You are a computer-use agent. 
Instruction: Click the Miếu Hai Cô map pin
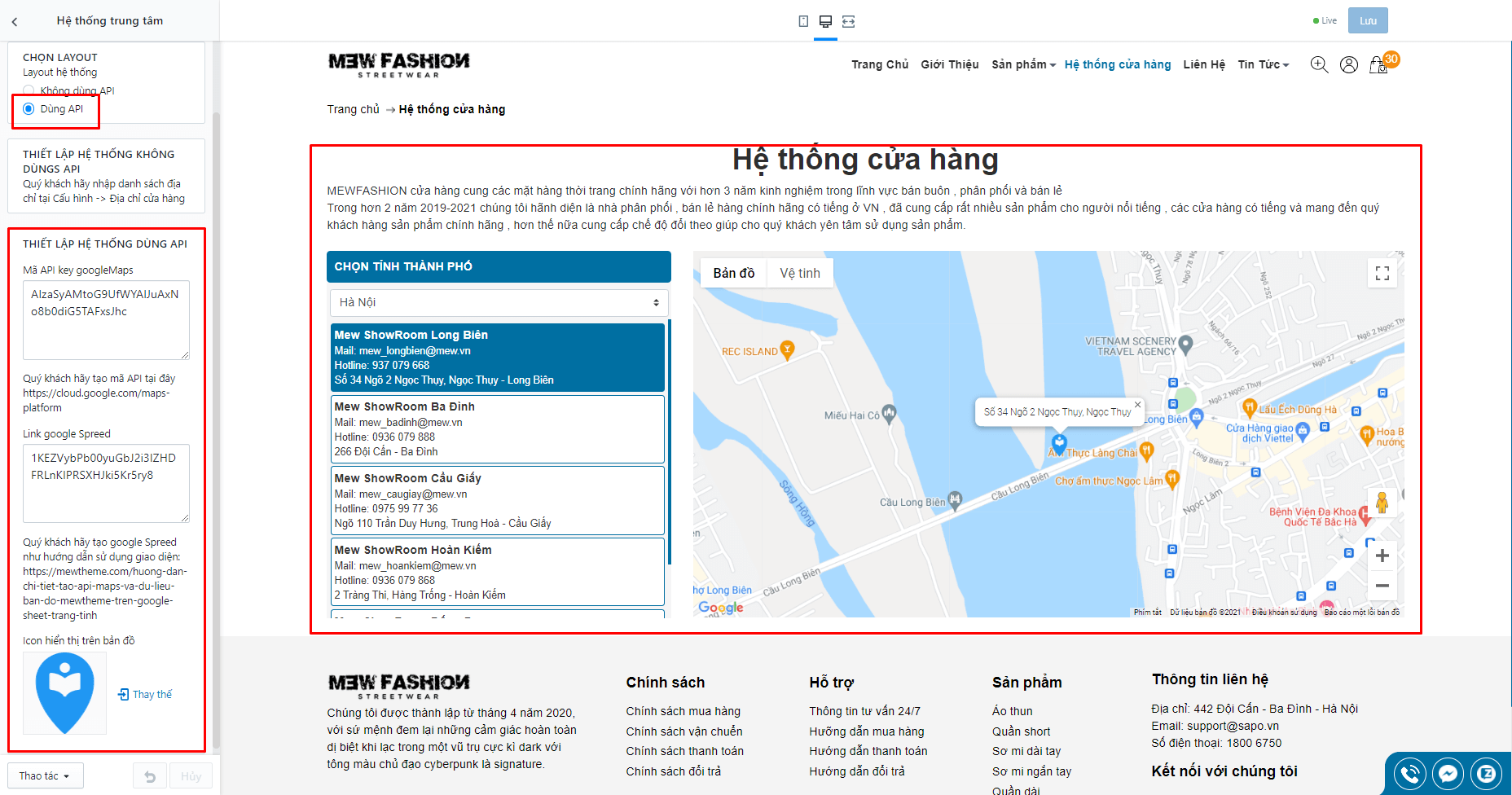pos(890,414)
